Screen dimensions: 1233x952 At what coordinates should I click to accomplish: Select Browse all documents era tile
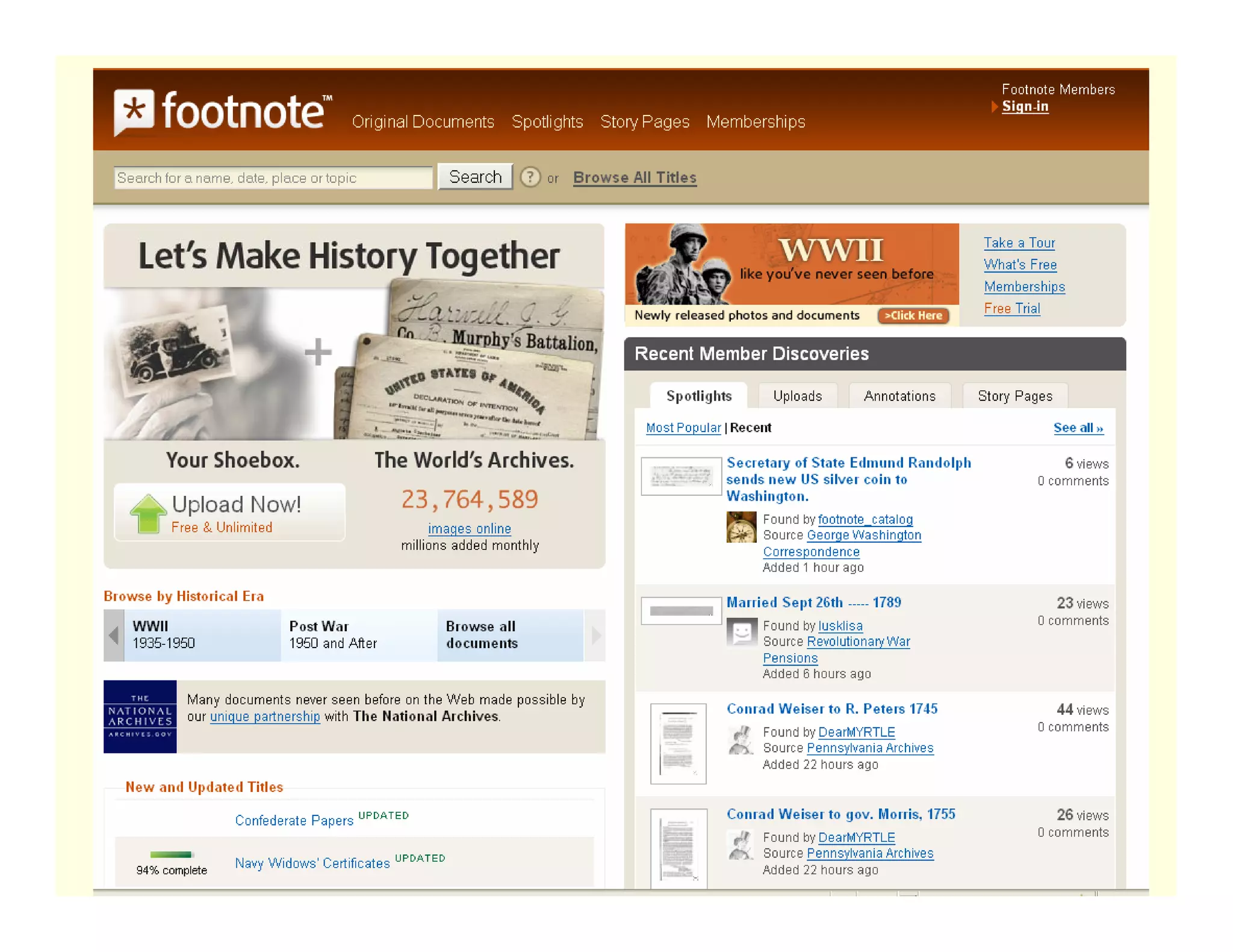tap(511, 635)
